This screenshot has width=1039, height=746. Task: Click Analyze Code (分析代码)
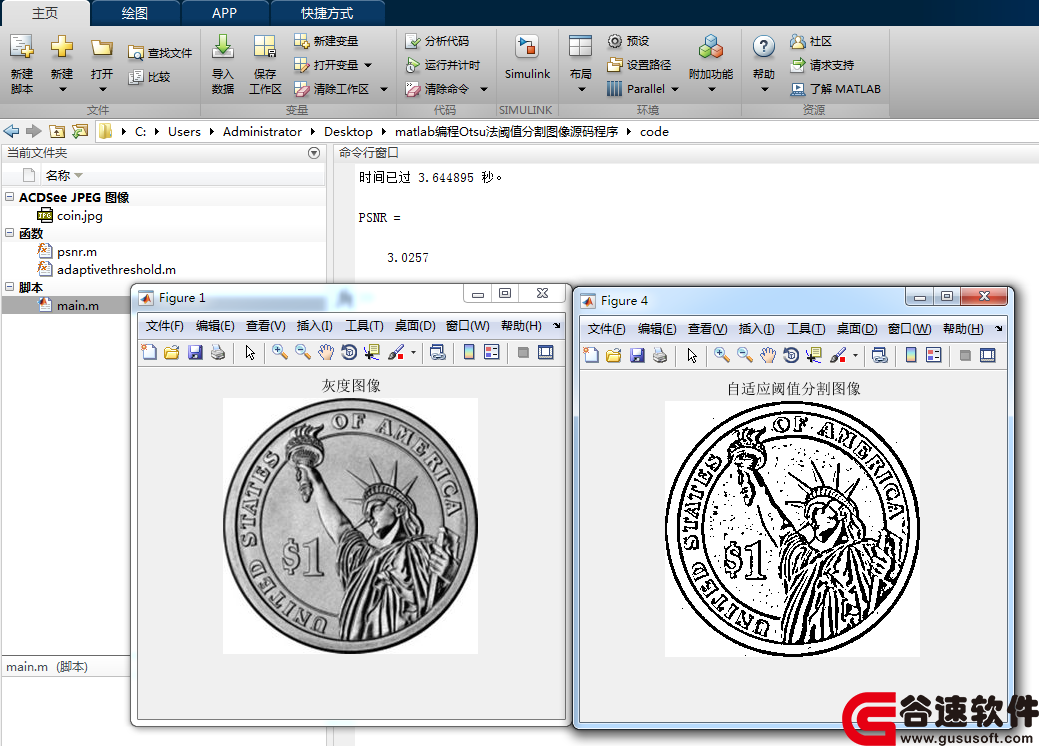pos(437,41)
